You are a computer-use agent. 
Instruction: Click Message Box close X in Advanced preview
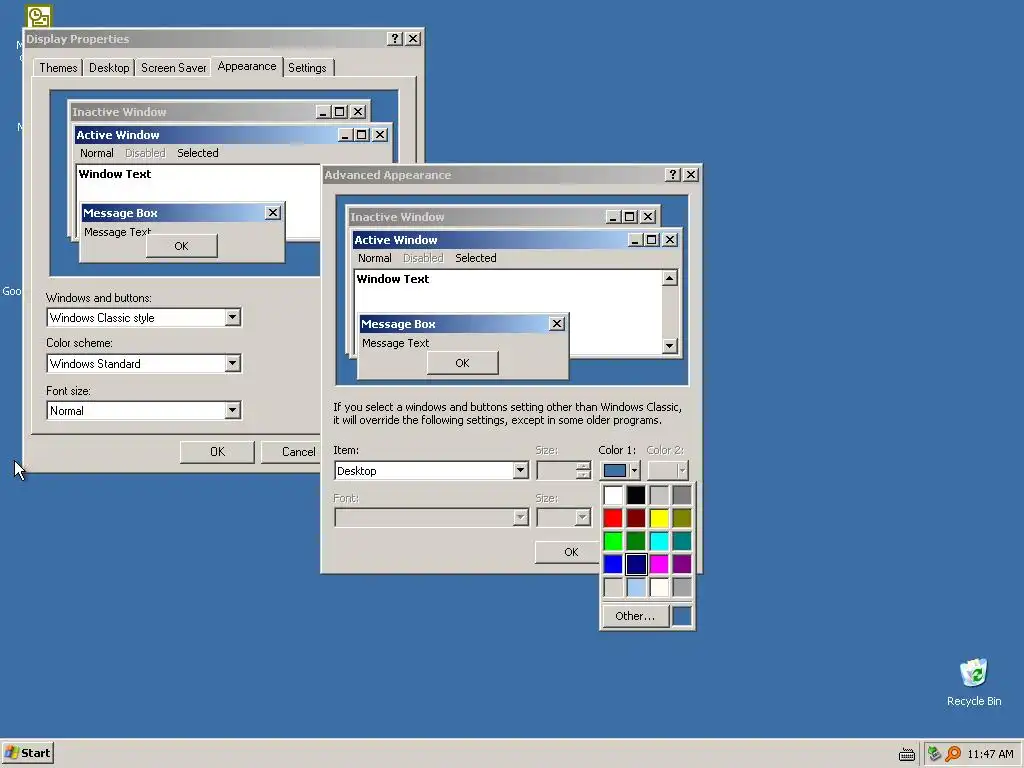(556, 323)
